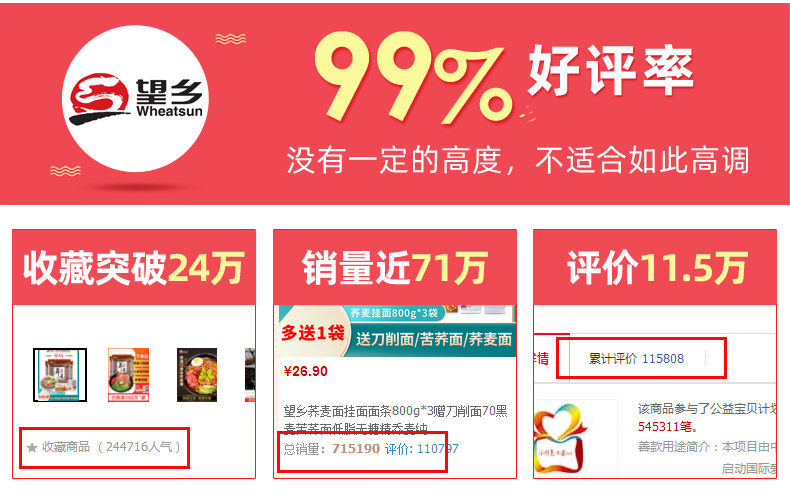The width and height of the screenshot is (790, 501).
Task: Click the partially visible fourth product thumbnail
Action: (x=250, y=374)
